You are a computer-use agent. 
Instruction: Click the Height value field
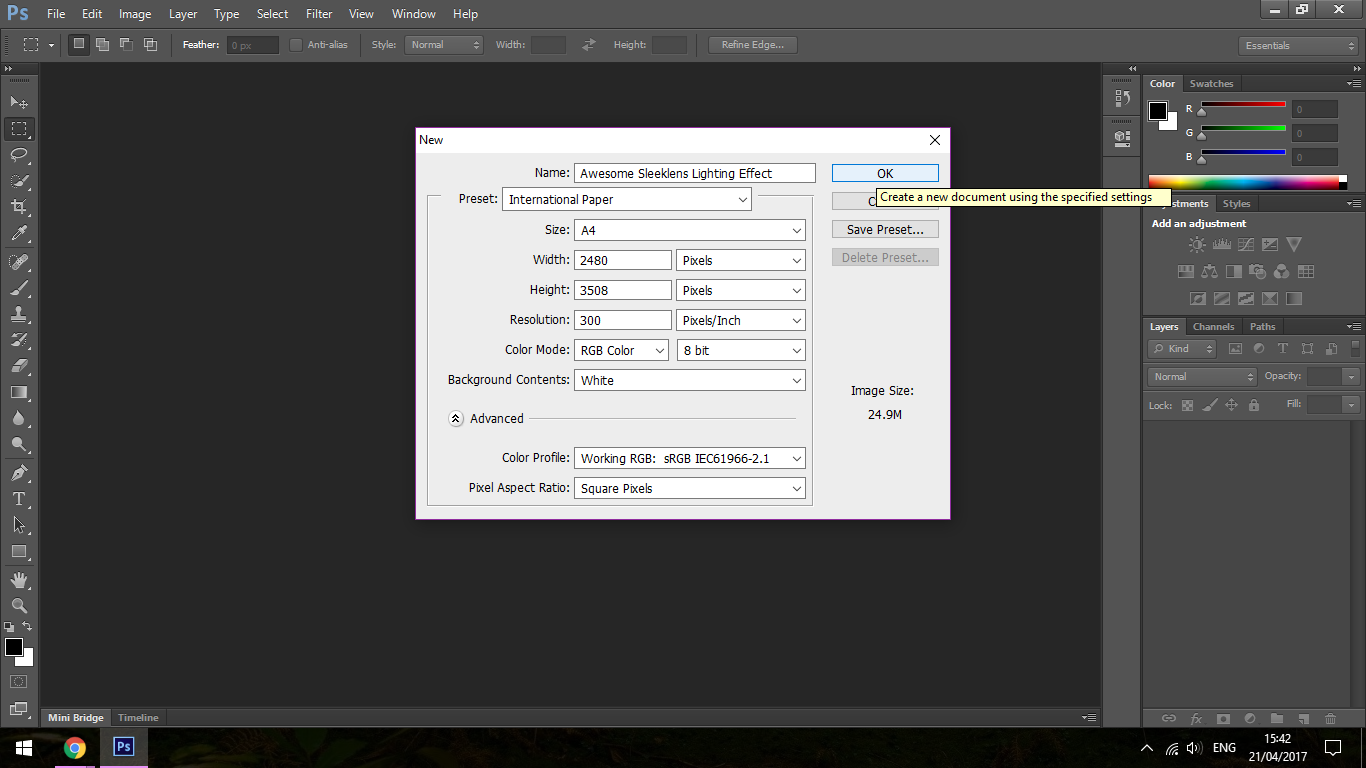coord(623,290)
